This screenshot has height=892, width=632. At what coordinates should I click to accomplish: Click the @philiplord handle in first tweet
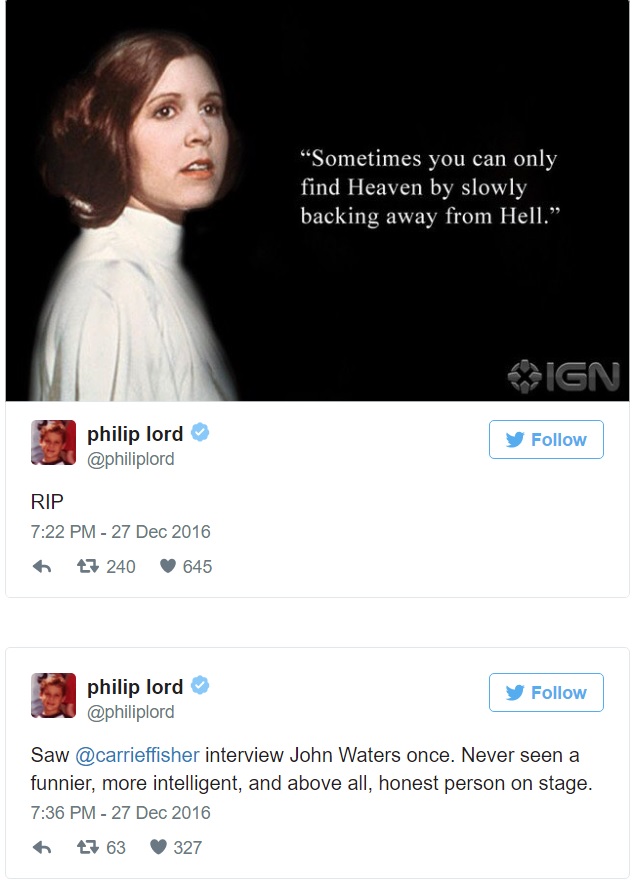[x=130, y=459]
